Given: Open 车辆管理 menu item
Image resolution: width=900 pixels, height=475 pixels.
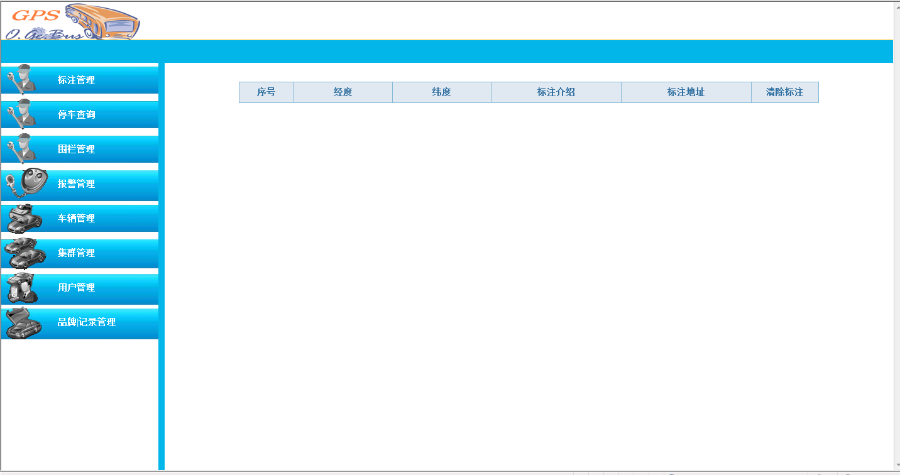Looking at the screenshot, I should coord(79,218).
